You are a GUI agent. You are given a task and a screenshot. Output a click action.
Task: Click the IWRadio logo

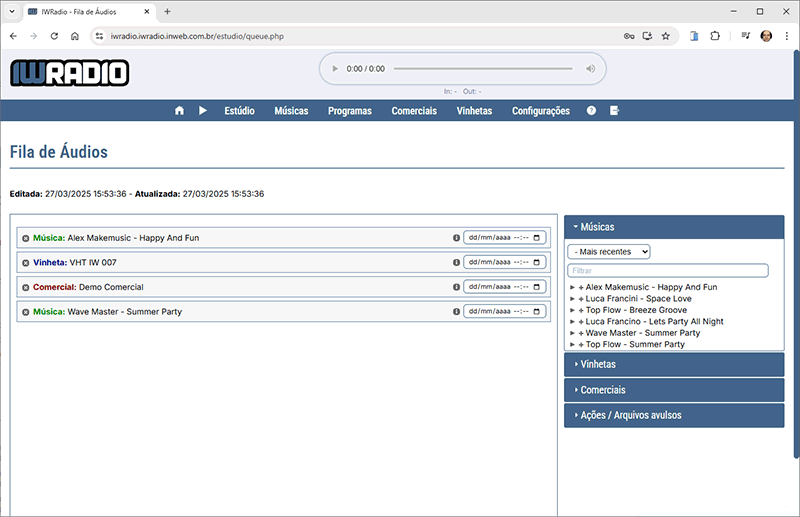70,73
